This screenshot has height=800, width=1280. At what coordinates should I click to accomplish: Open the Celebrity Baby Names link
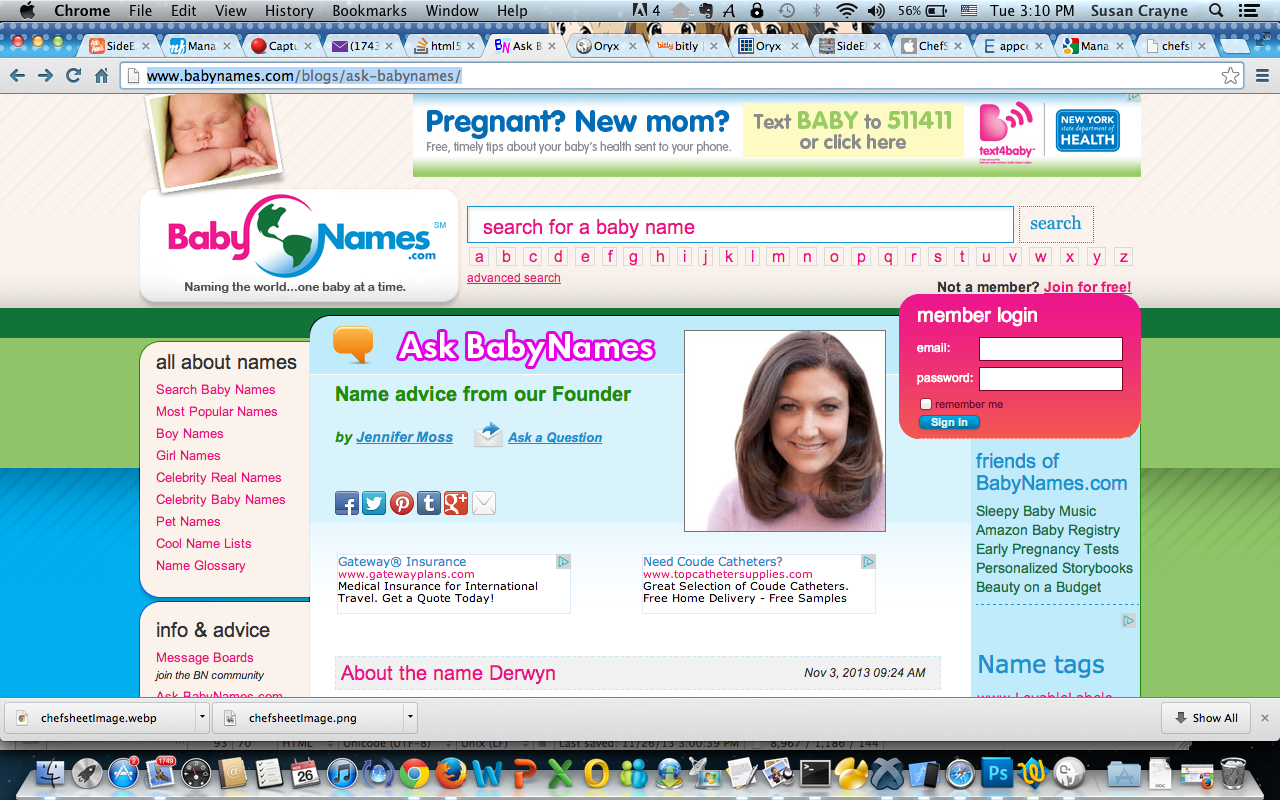coord(221,499)
